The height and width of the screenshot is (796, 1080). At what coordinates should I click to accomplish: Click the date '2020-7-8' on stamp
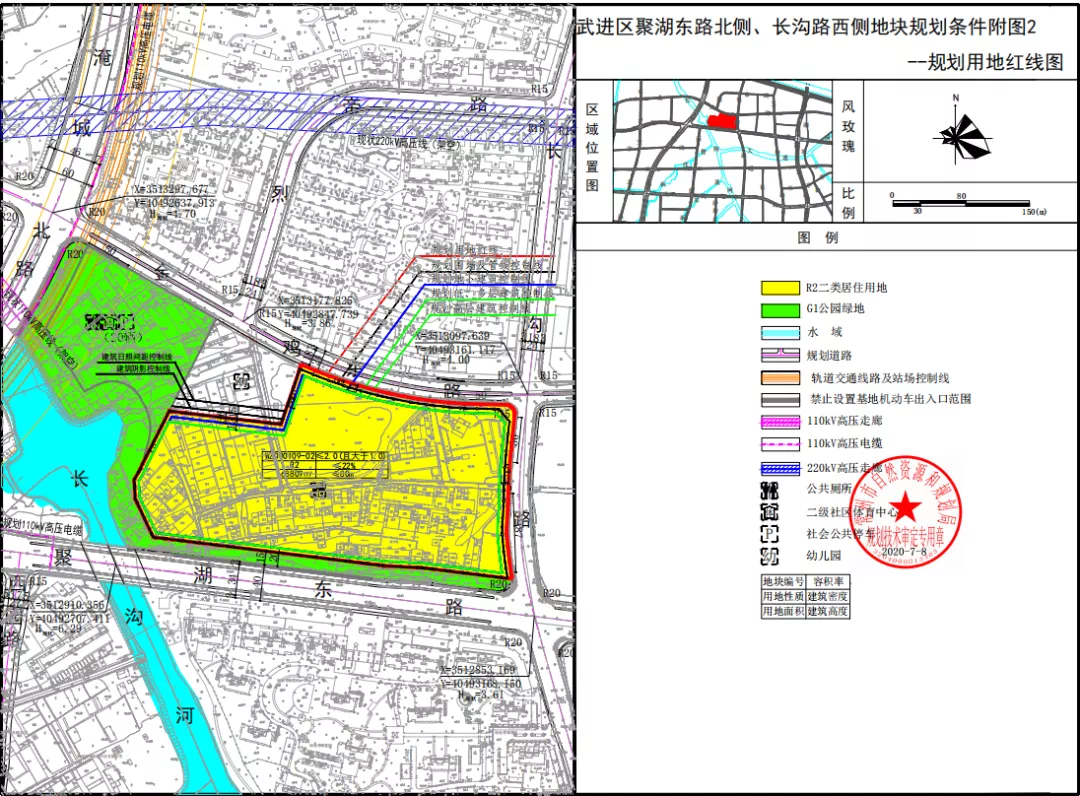coord(904,552)
